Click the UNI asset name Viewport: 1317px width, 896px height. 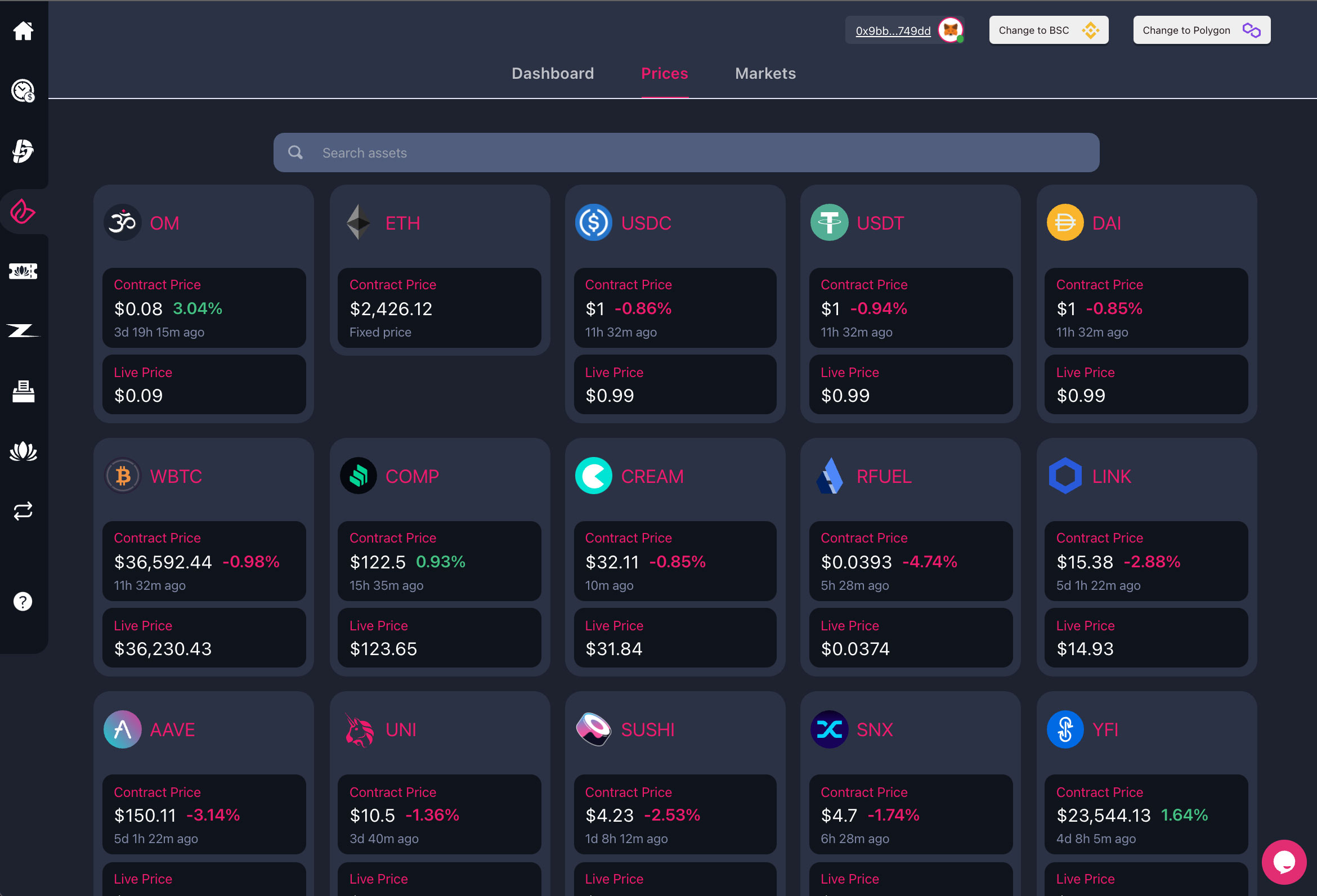pyautogui.click(x=401, y=730)
